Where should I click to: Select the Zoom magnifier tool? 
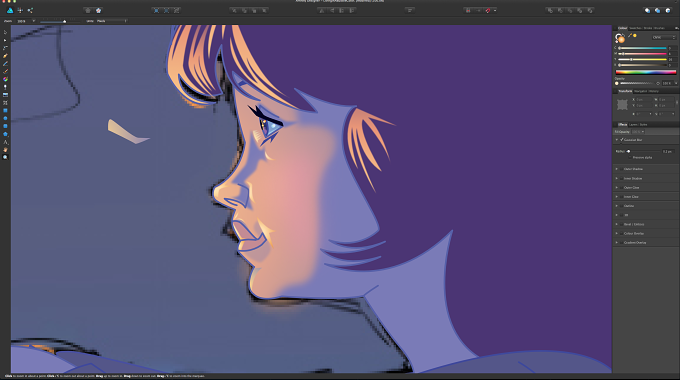5,157
